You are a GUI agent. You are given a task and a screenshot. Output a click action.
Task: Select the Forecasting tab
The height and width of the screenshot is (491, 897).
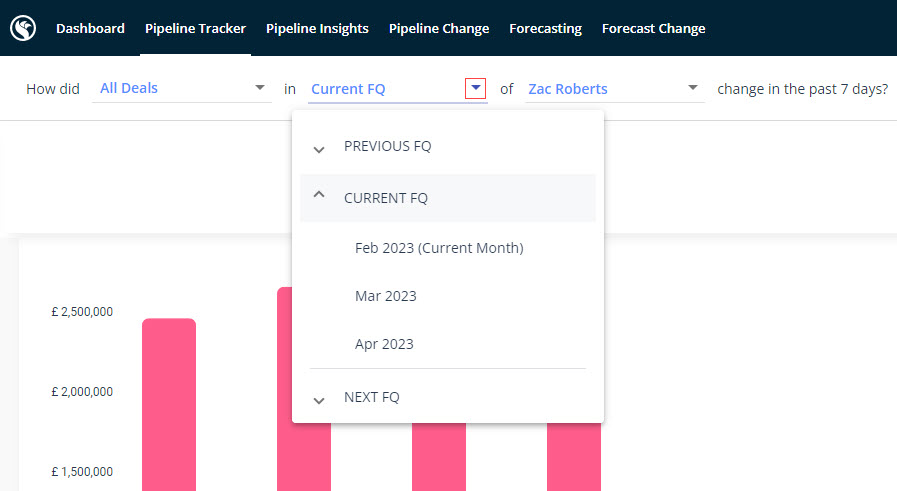click(545, 28)
